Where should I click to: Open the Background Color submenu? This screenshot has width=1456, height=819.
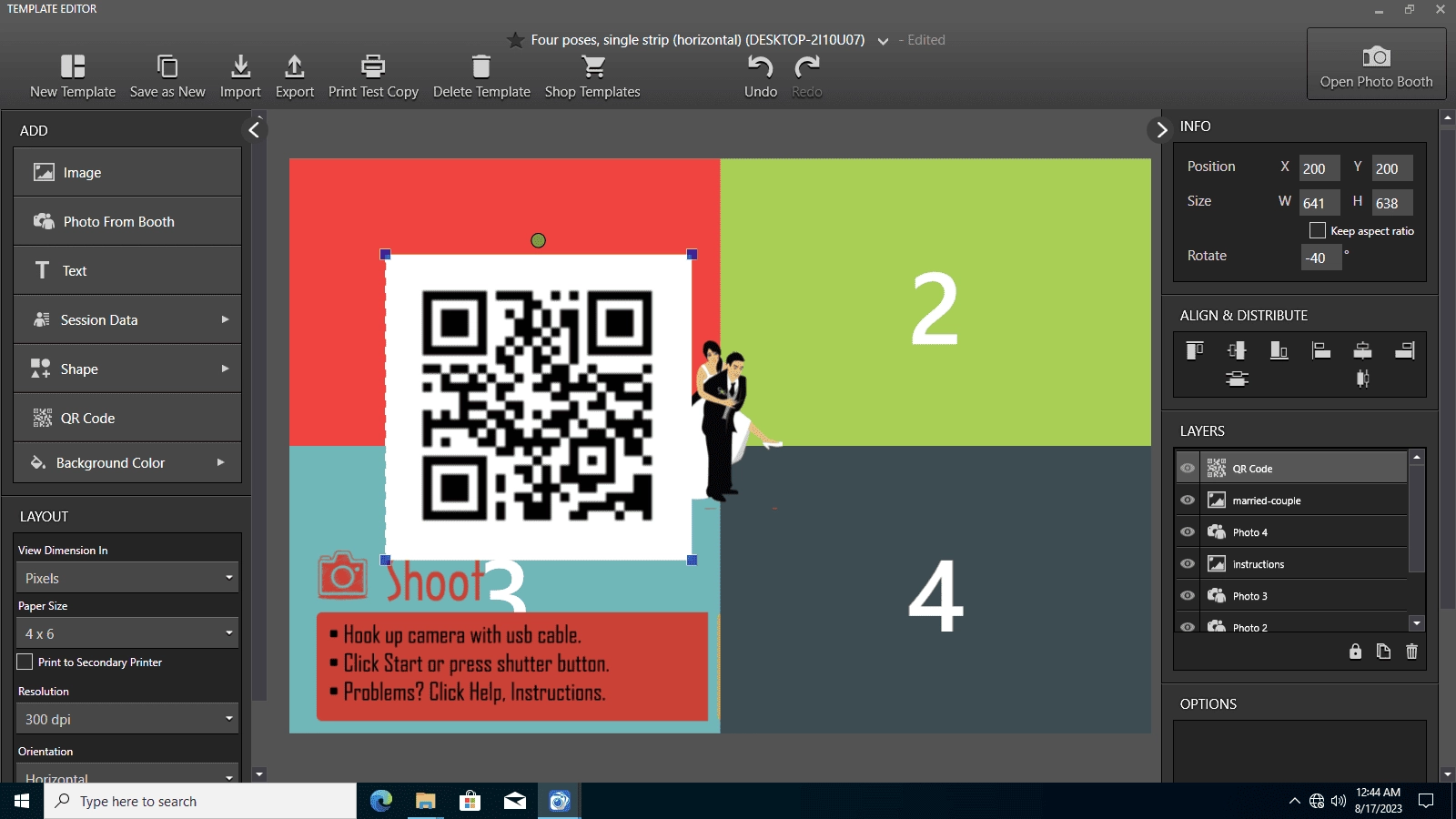127,462
